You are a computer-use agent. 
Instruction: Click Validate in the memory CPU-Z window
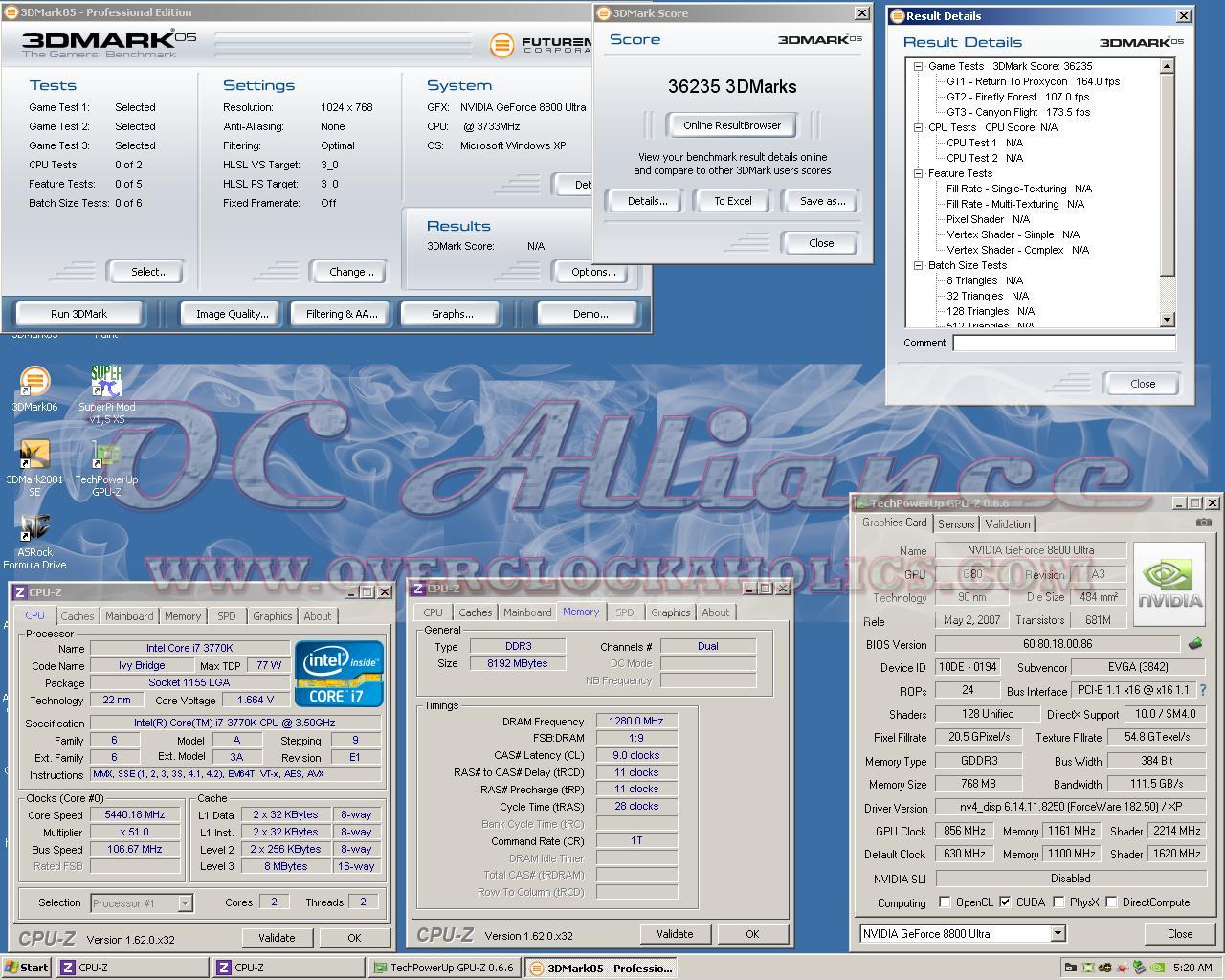675,934
